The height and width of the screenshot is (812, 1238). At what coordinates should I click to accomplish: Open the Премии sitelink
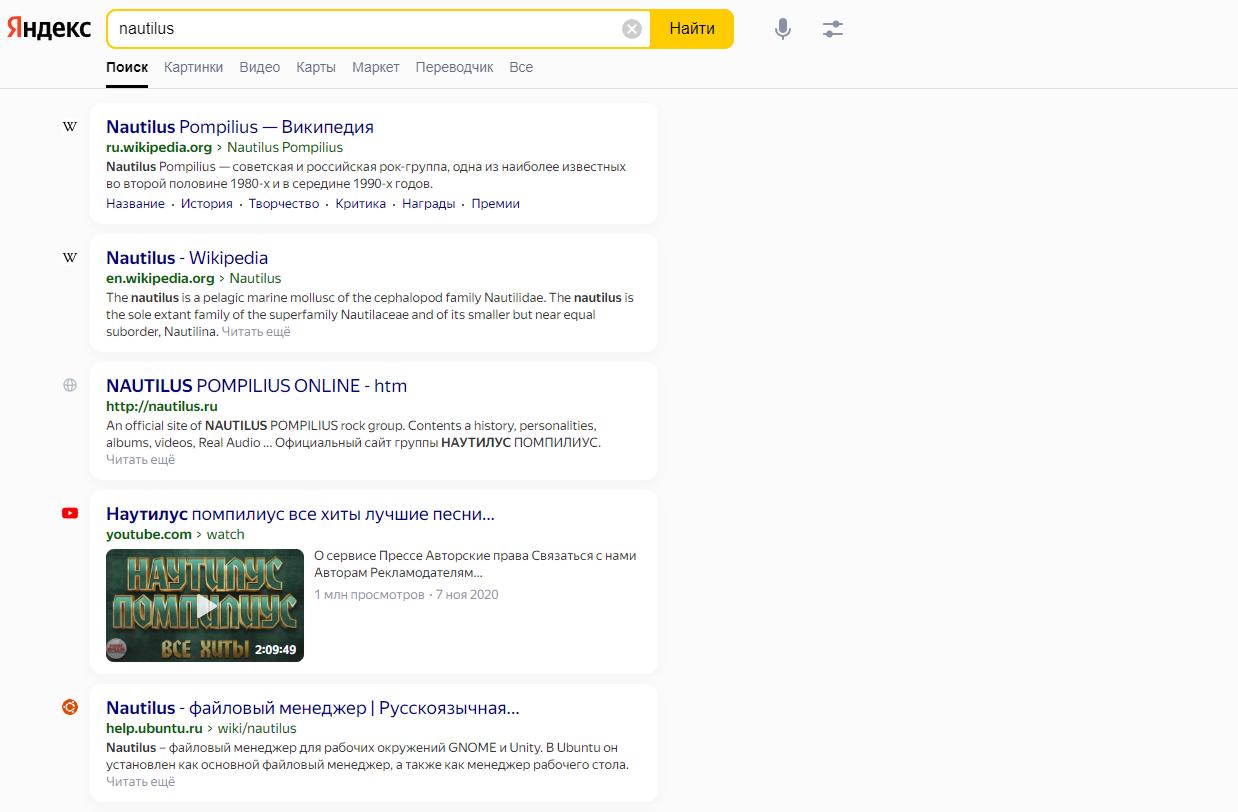pos(496,203)
